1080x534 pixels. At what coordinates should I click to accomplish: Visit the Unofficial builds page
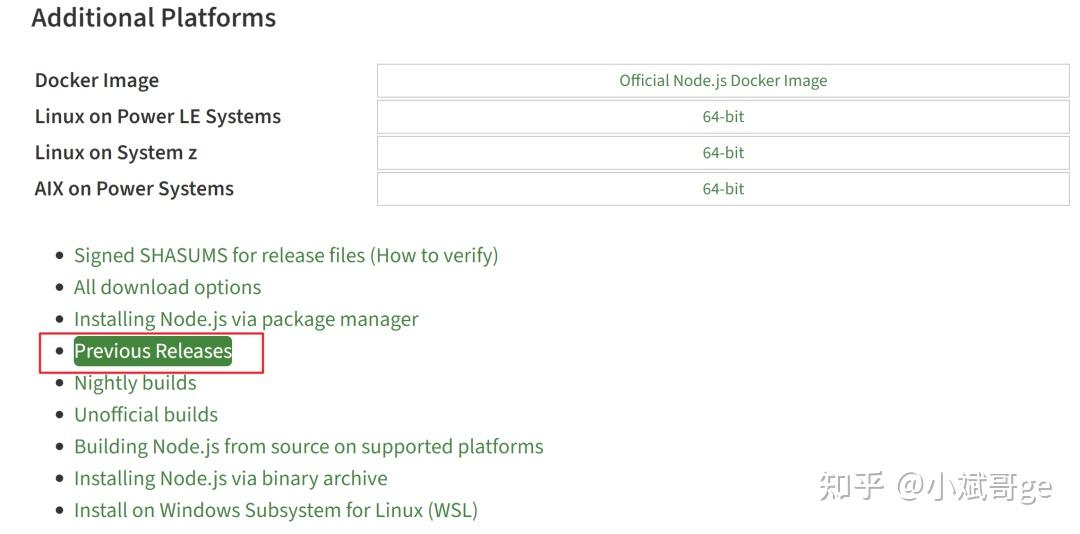pyautogui.click(x=146, y=415)
